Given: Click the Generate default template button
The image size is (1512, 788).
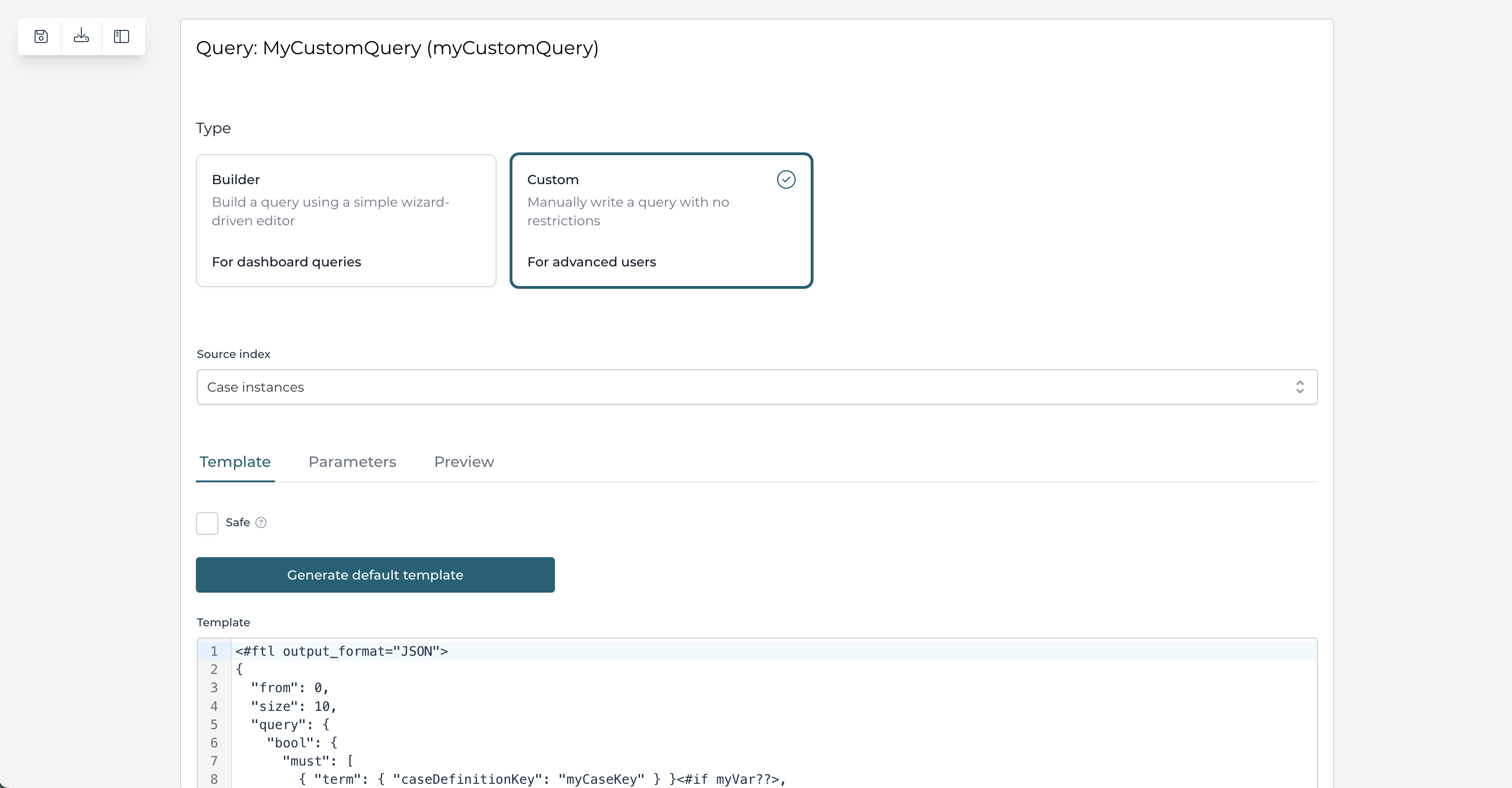Looking at the screenshot, I should tap(375, 574).
